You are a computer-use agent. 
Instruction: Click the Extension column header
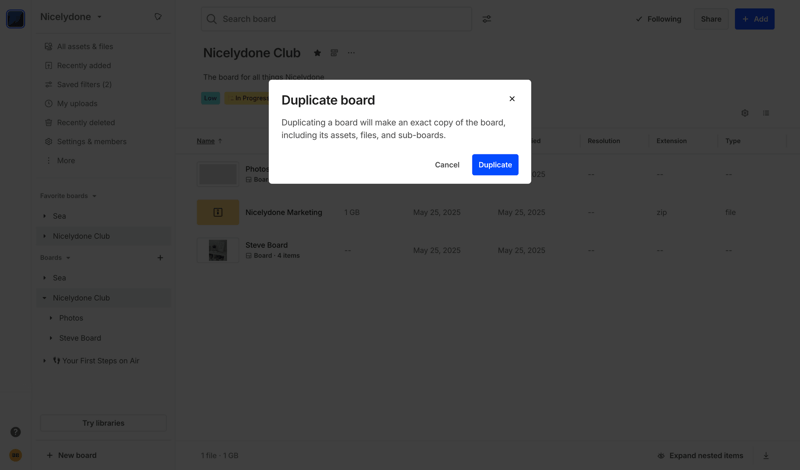tap(671, 141)
